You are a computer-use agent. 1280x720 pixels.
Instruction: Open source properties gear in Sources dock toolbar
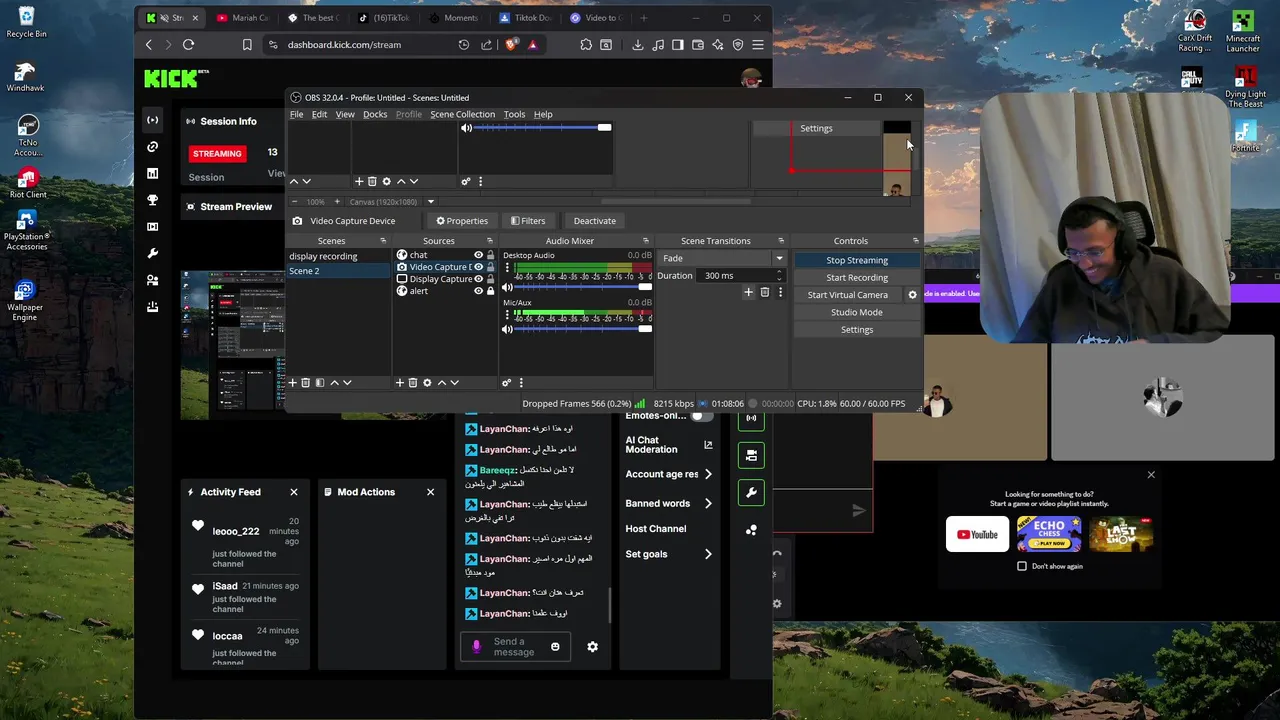pyautogui.click(x=427, y=382)
